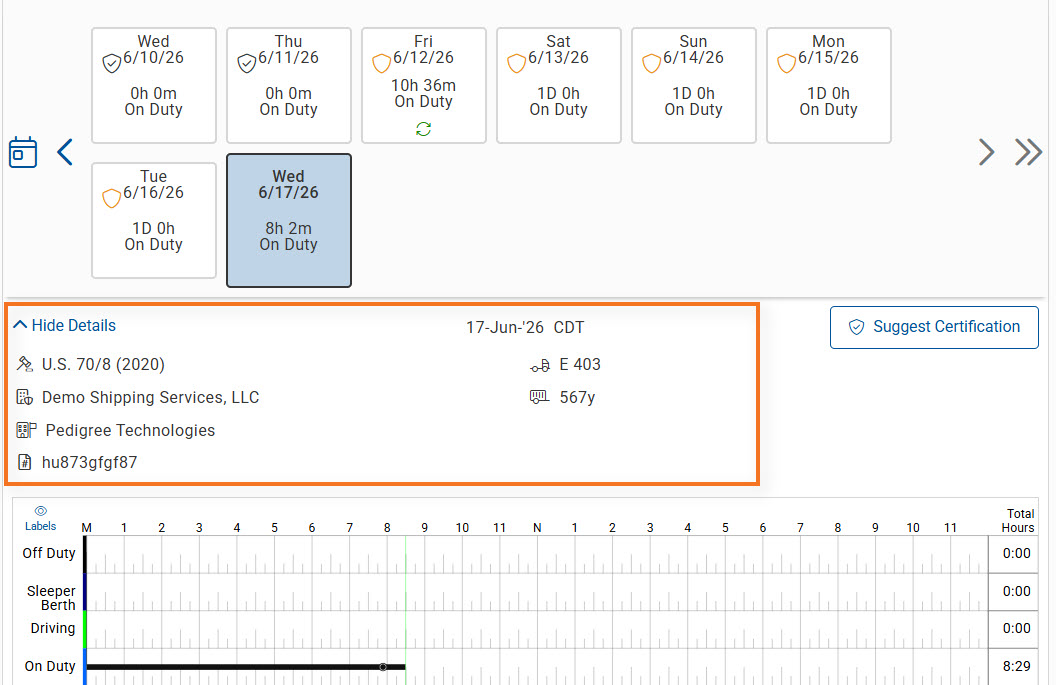Go to previous days with left chevron

coord(65,152)
